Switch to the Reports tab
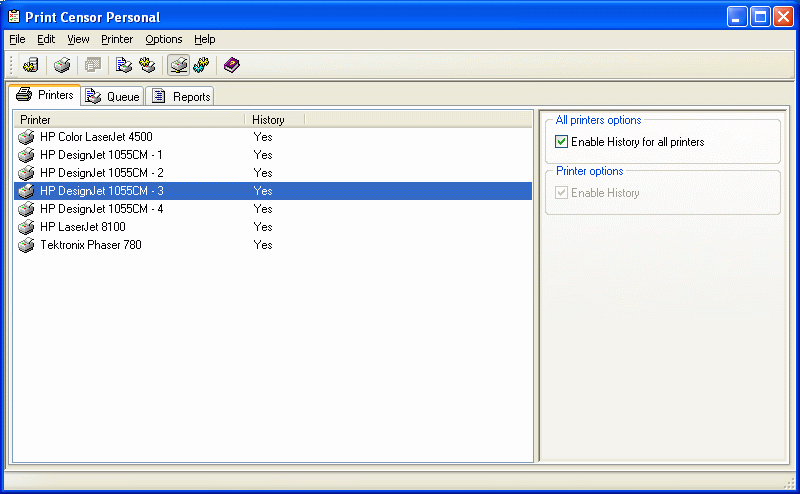The image size is (800, 494). pos(180,96)
